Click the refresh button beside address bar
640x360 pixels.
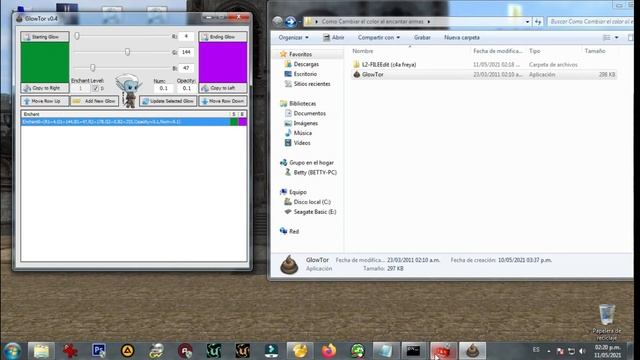tap(538, 22)
